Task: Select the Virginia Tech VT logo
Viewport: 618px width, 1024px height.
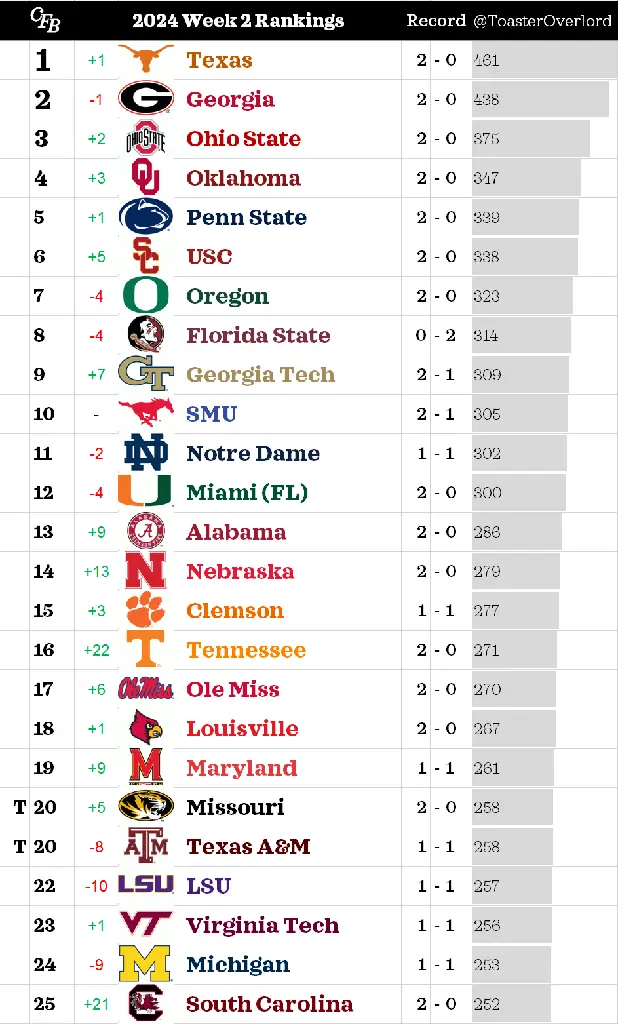Action: pyautogui.click(x=146, y=924)
